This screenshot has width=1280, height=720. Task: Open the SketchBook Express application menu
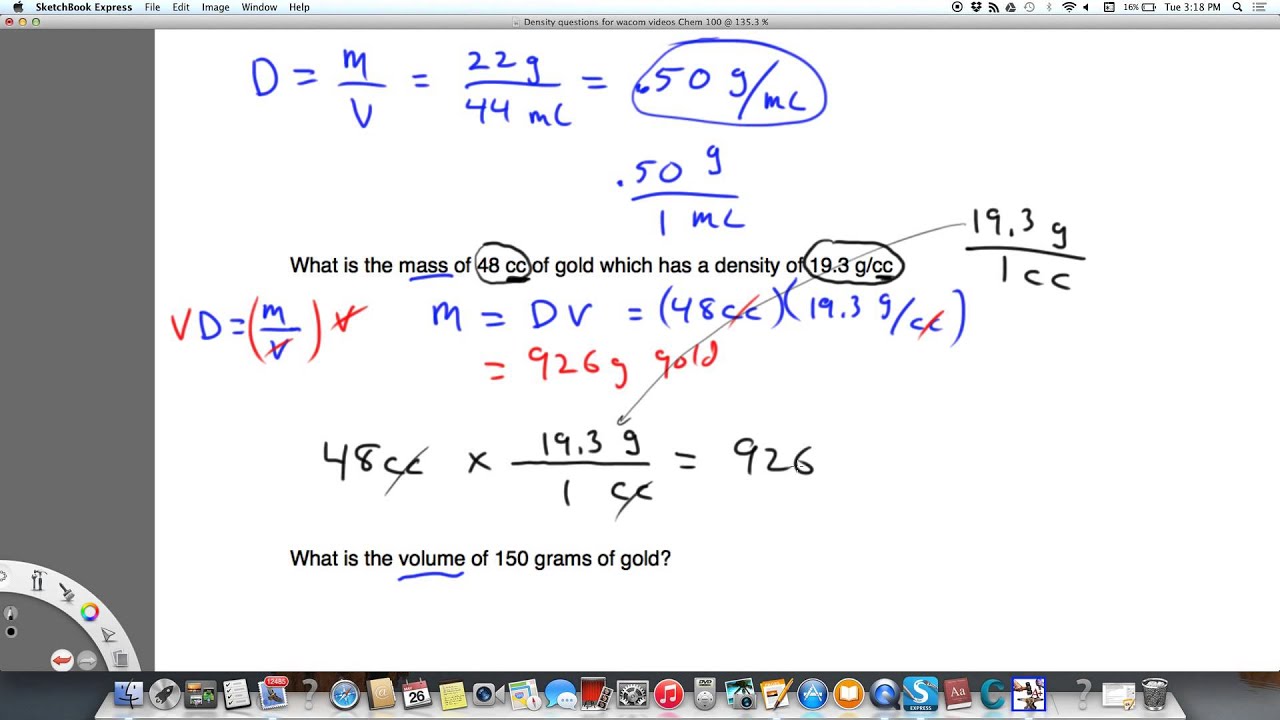84,7
